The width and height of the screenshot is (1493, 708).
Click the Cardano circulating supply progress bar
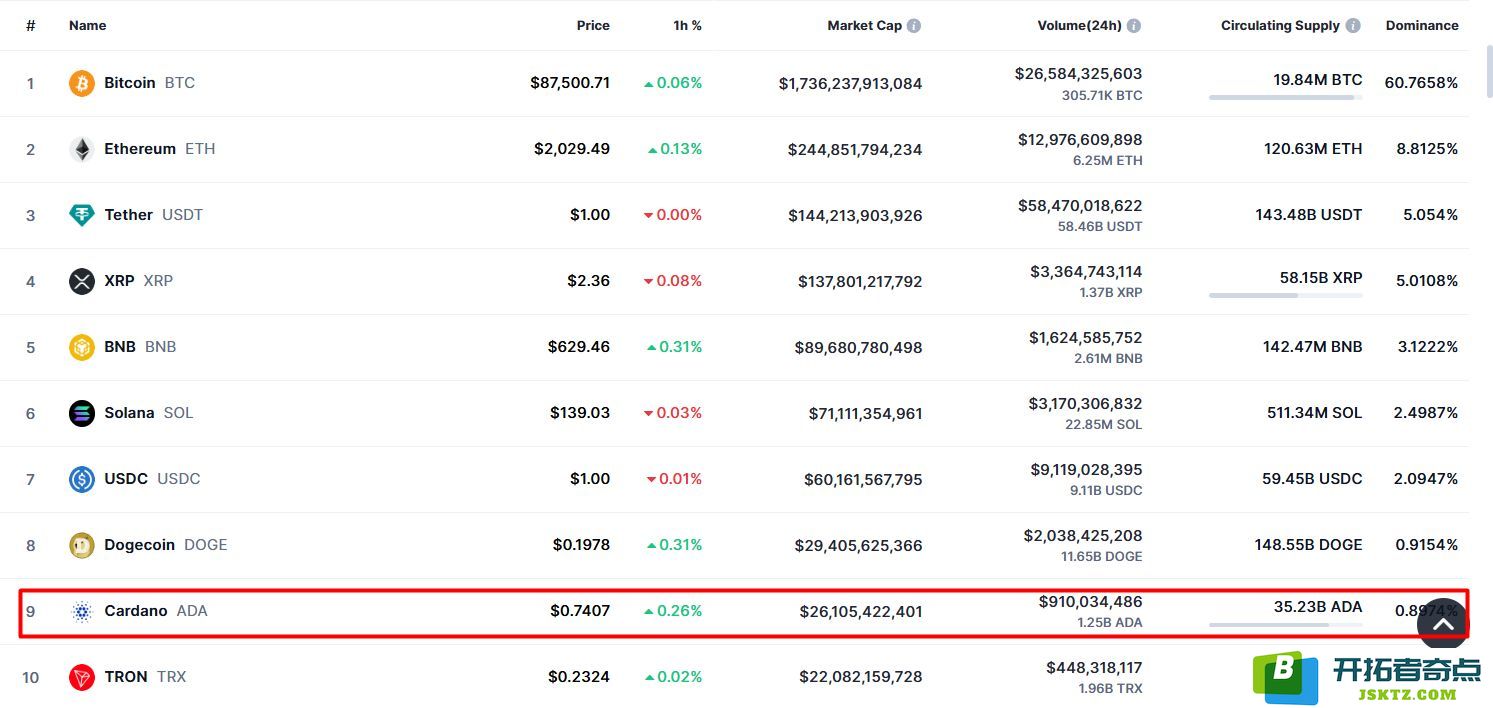coord(1285,625)
